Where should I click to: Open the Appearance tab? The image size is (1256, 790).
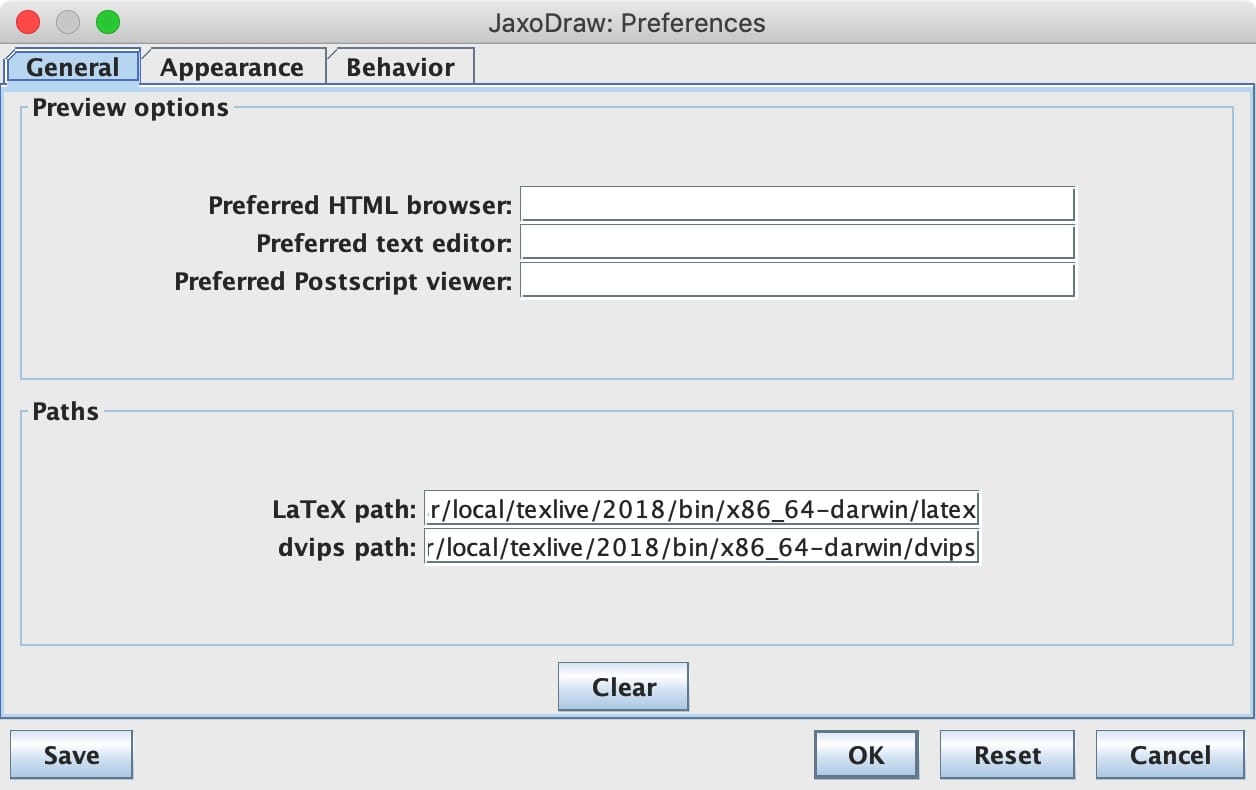(232, 67)
